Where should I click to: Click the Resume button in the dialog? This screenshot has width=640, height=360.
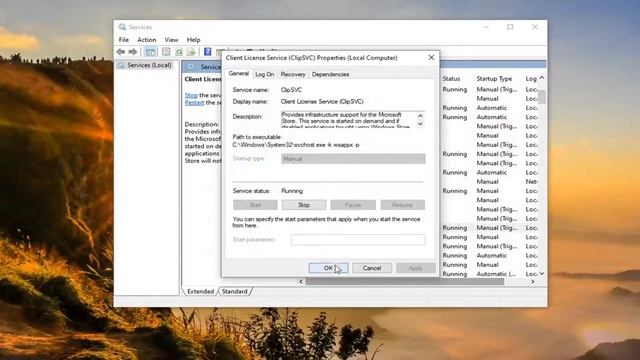point(402,205)
